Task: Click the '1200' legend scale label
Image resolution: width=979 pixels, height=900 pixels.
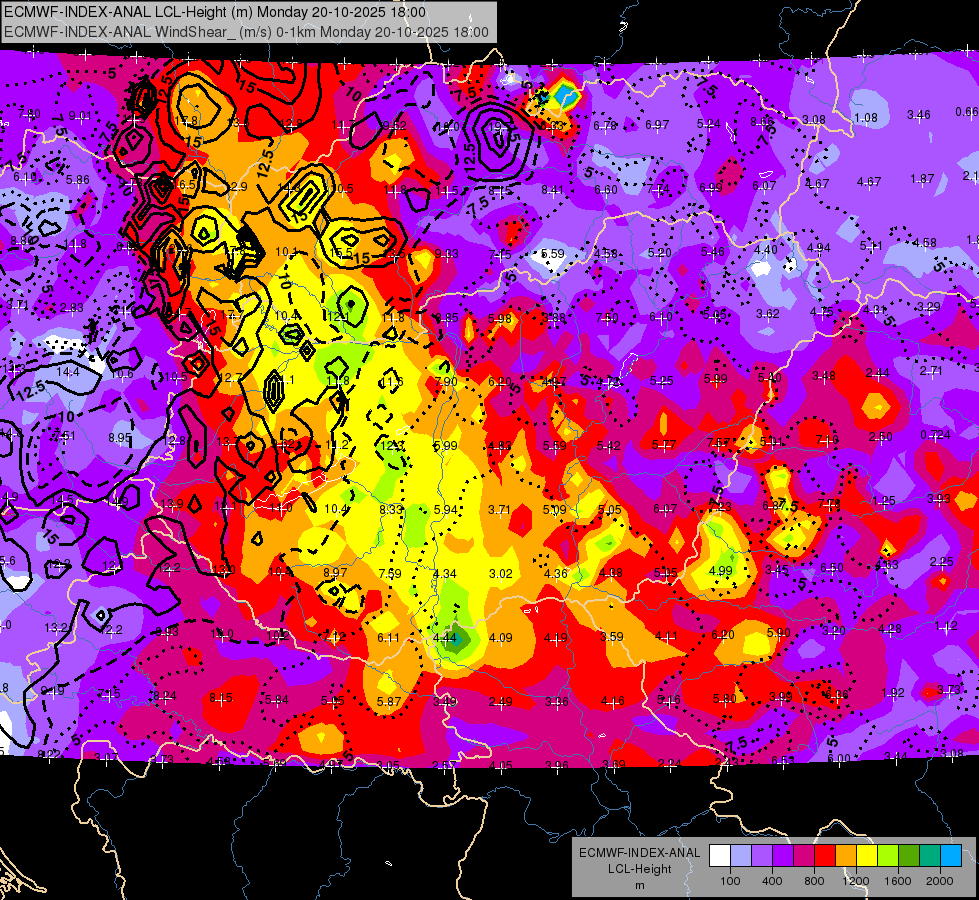Action: [855, 881]
